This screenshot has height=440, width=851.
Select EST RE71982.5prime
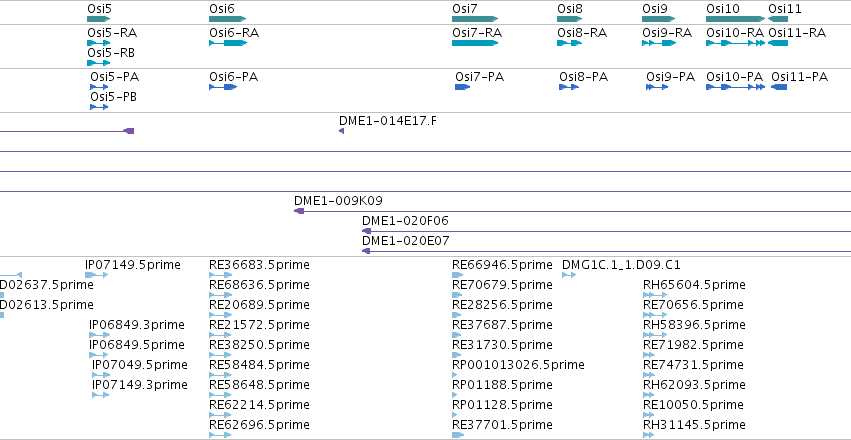tap(651, 355)
